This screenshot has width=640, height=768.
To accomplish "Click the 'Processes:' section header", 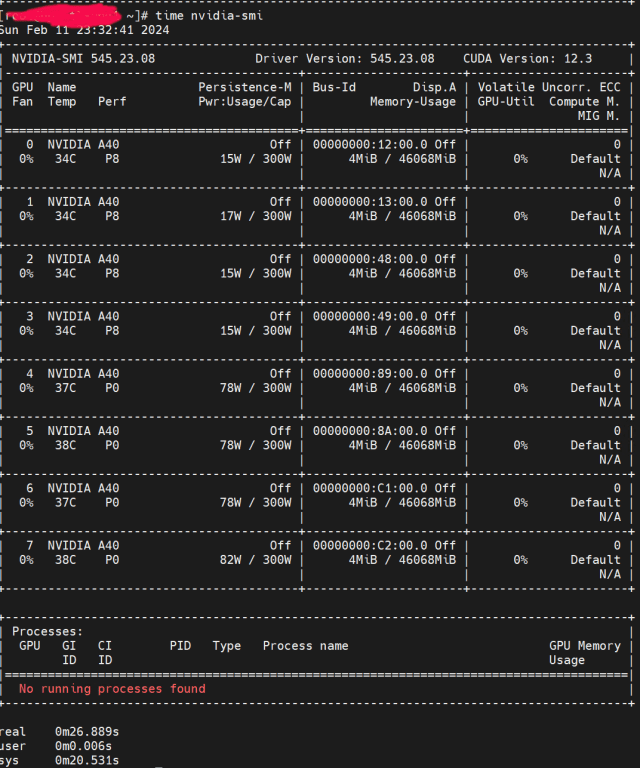I will [x=48, y=632].
